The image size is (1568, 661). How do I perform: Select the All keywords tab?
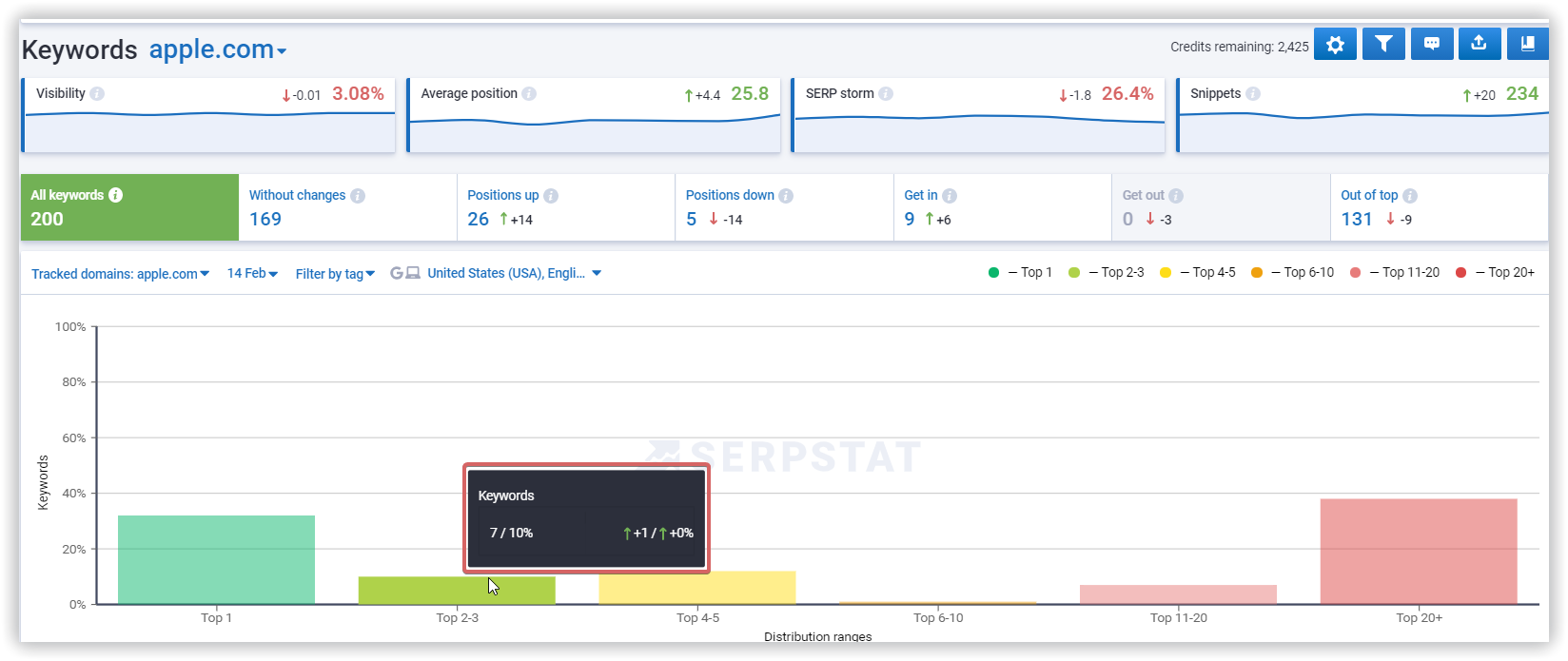click(x=129, y=207)
